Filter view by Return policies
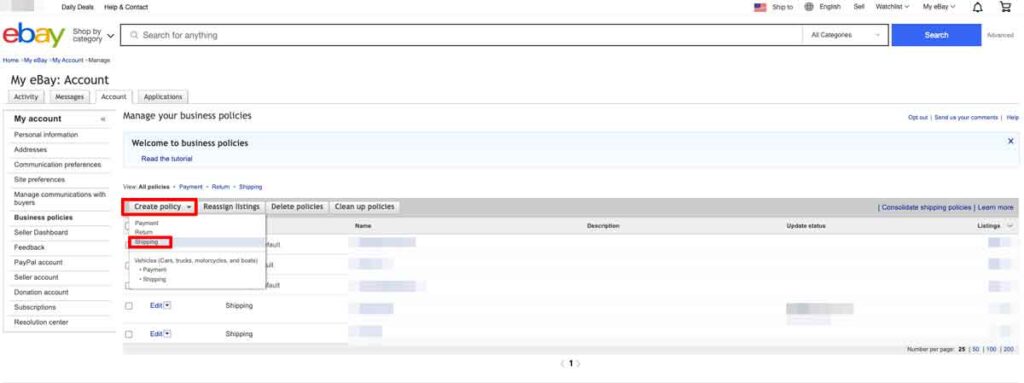Viewport: 1024px width, 383px height. coord(221,187)
